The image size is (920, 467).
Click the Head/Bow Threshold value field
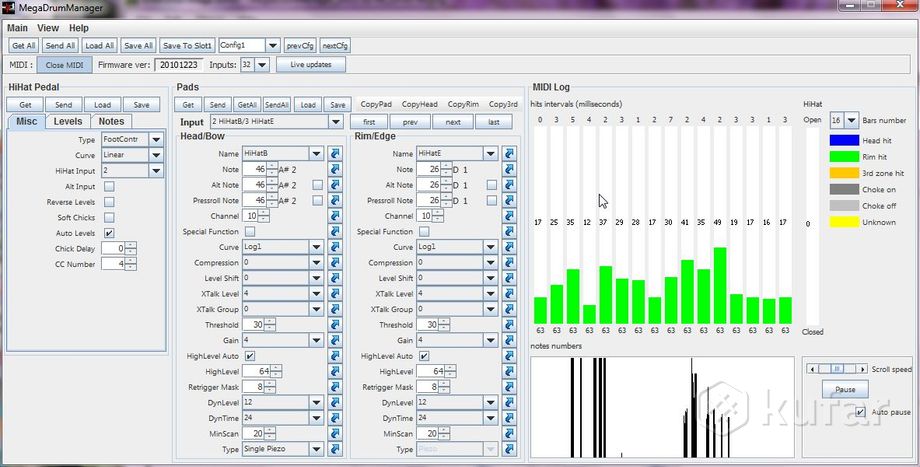point(253,324)
